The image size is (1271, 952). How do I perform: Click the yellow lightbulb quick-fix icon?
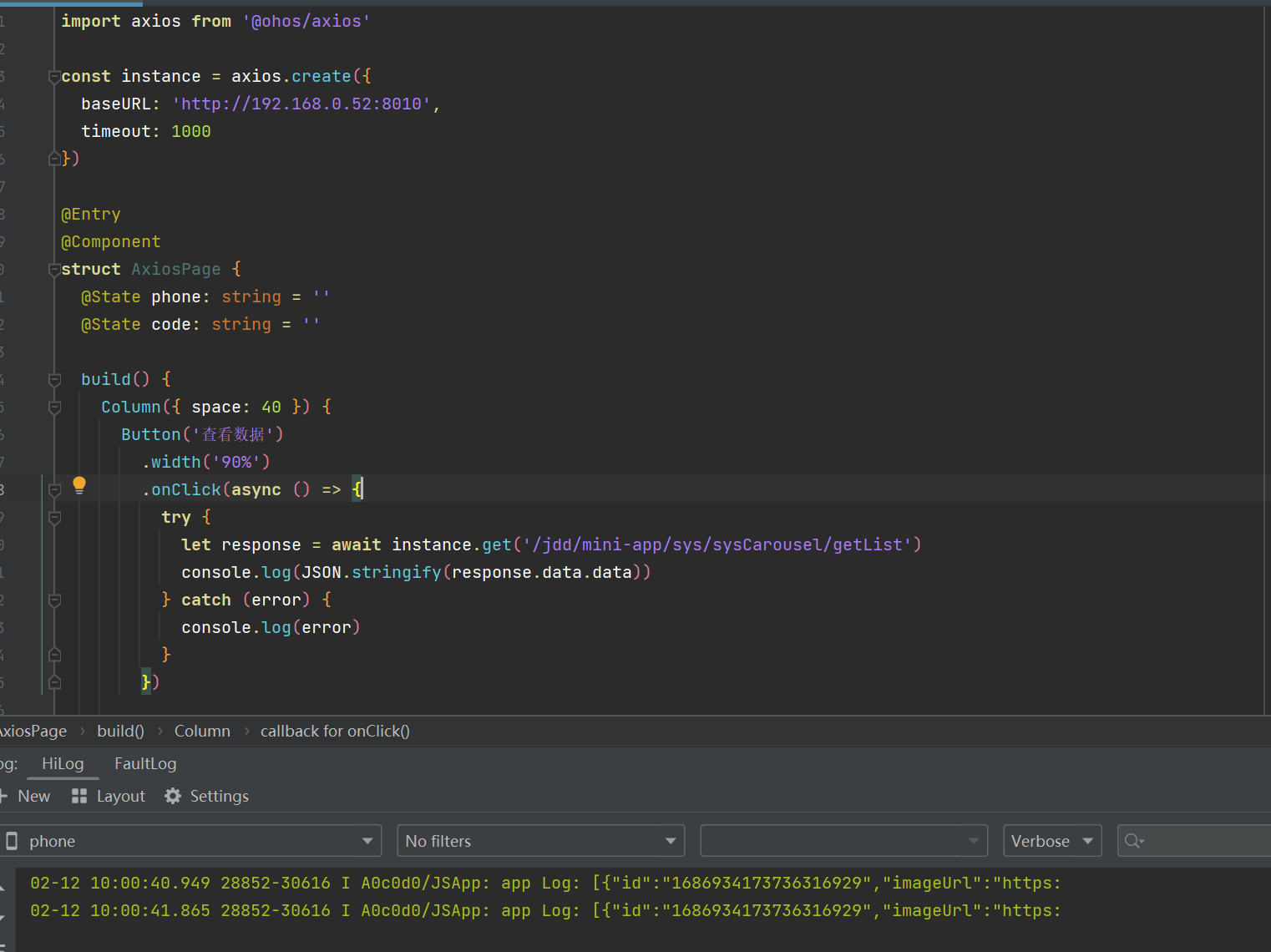tap(79, 485)
